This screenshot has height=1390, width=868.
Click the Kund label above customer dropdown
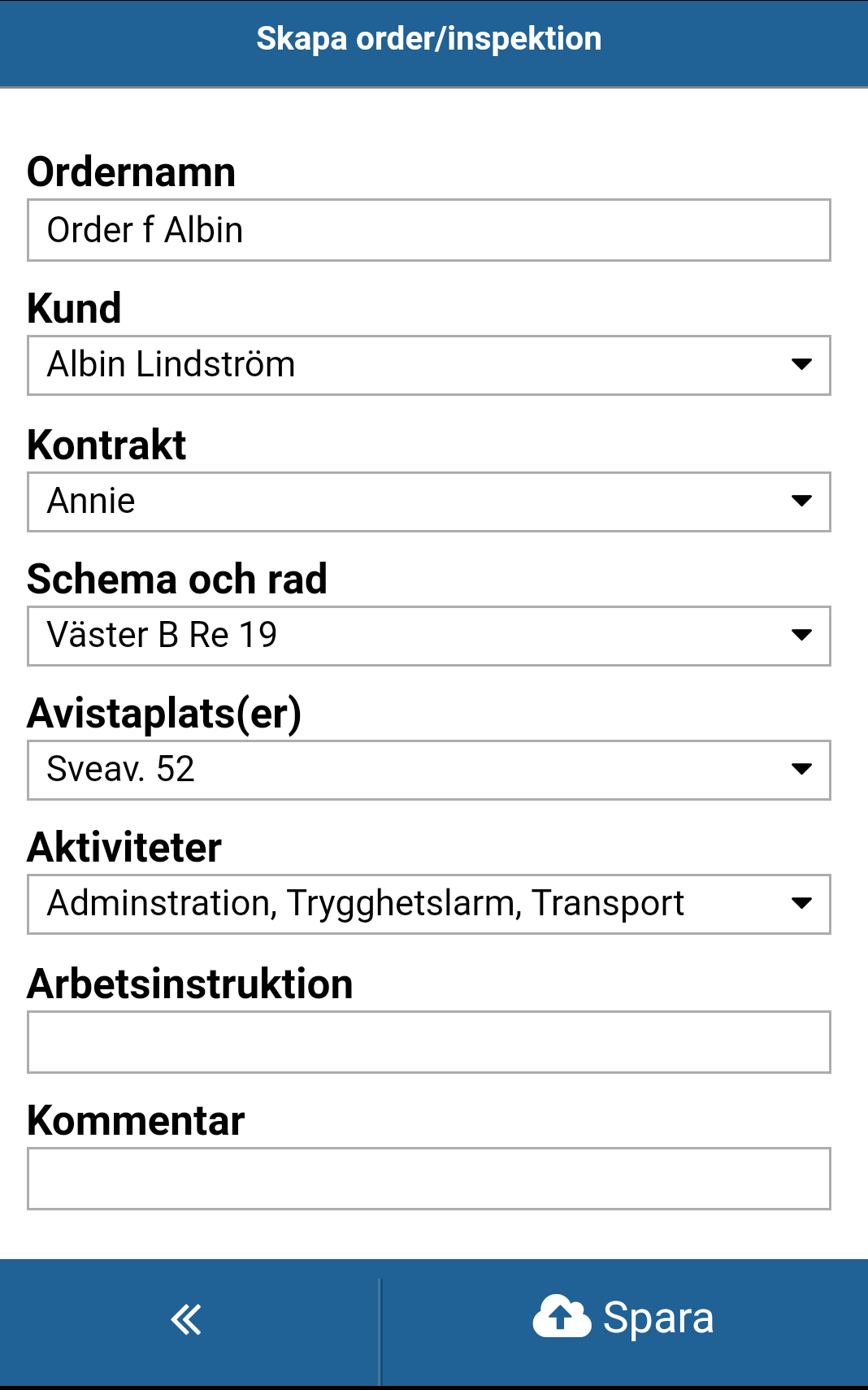point(74,309)
